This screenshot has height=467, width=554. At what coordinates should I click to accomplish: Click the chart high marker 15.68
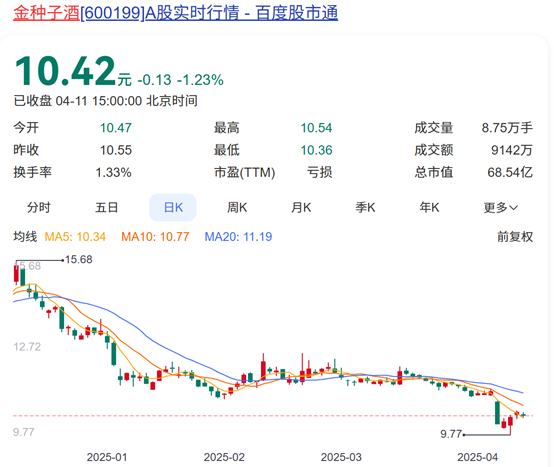(x=78, y=260)
